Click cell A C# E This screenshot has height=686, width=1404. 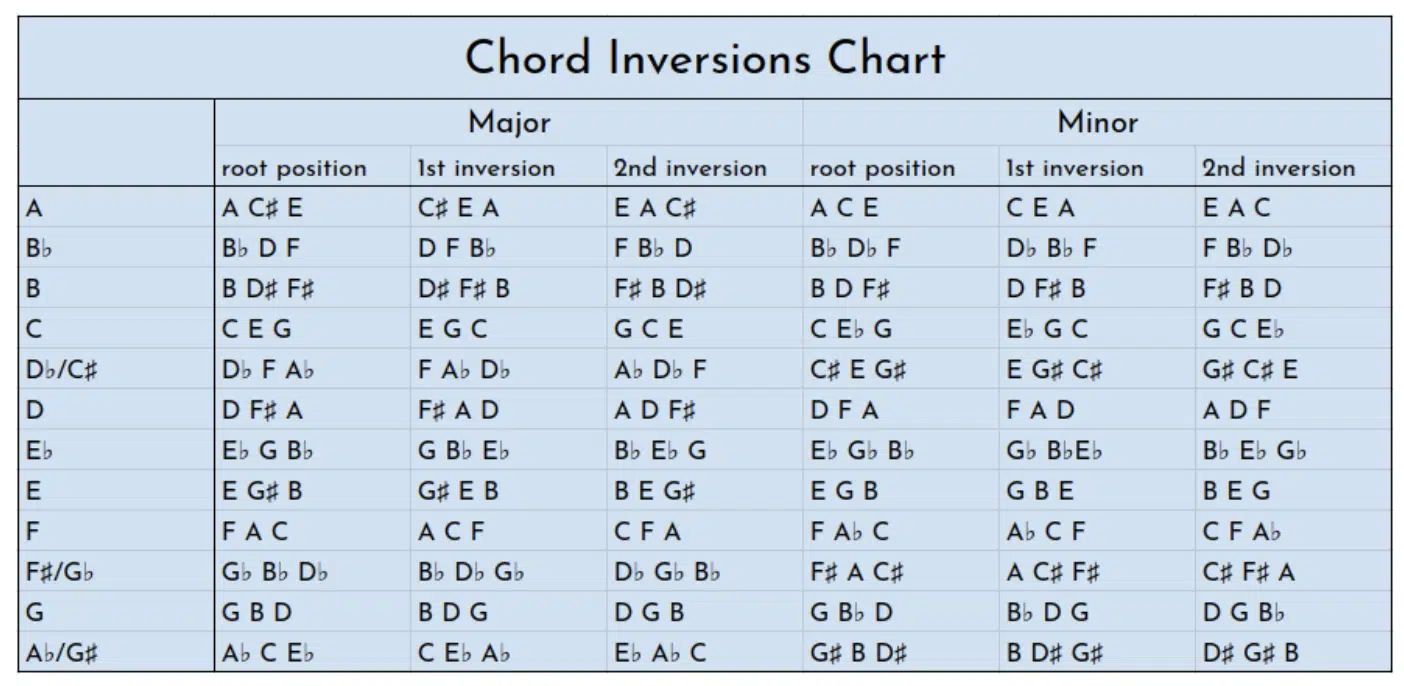(262, 209)
